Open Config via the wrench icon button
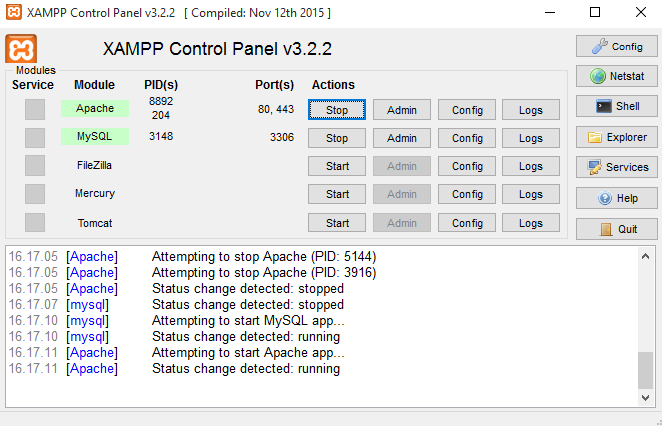The width and height of the screenshot is (662, 426). pyautogui.click(x=617, y=46)
